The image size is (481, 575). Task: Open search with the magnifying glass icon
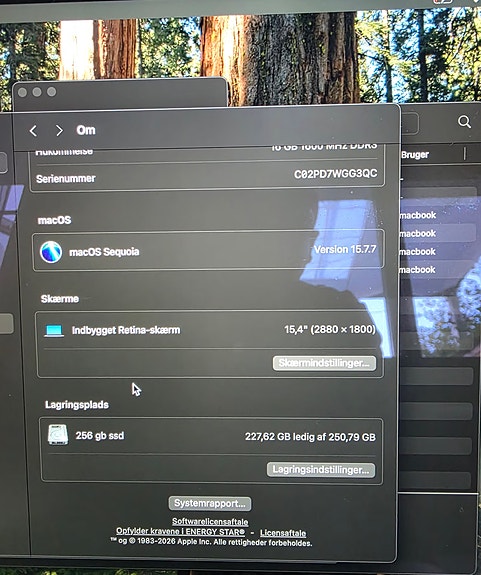point(464,122)
